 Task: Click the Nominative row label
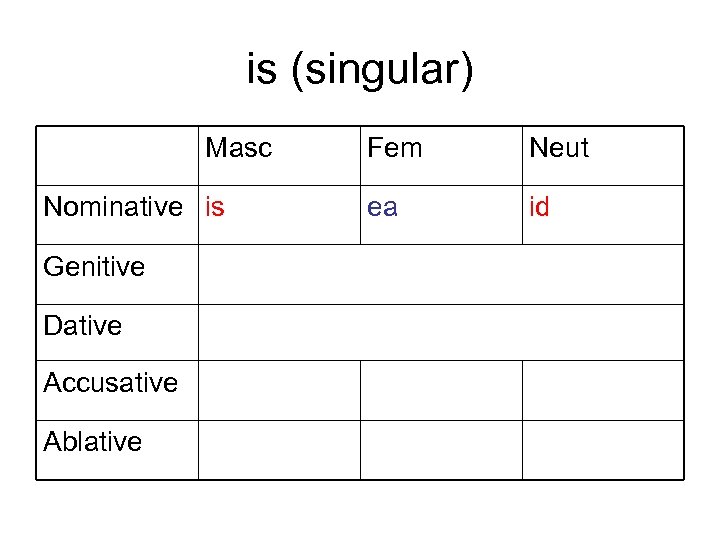[113, 208]
